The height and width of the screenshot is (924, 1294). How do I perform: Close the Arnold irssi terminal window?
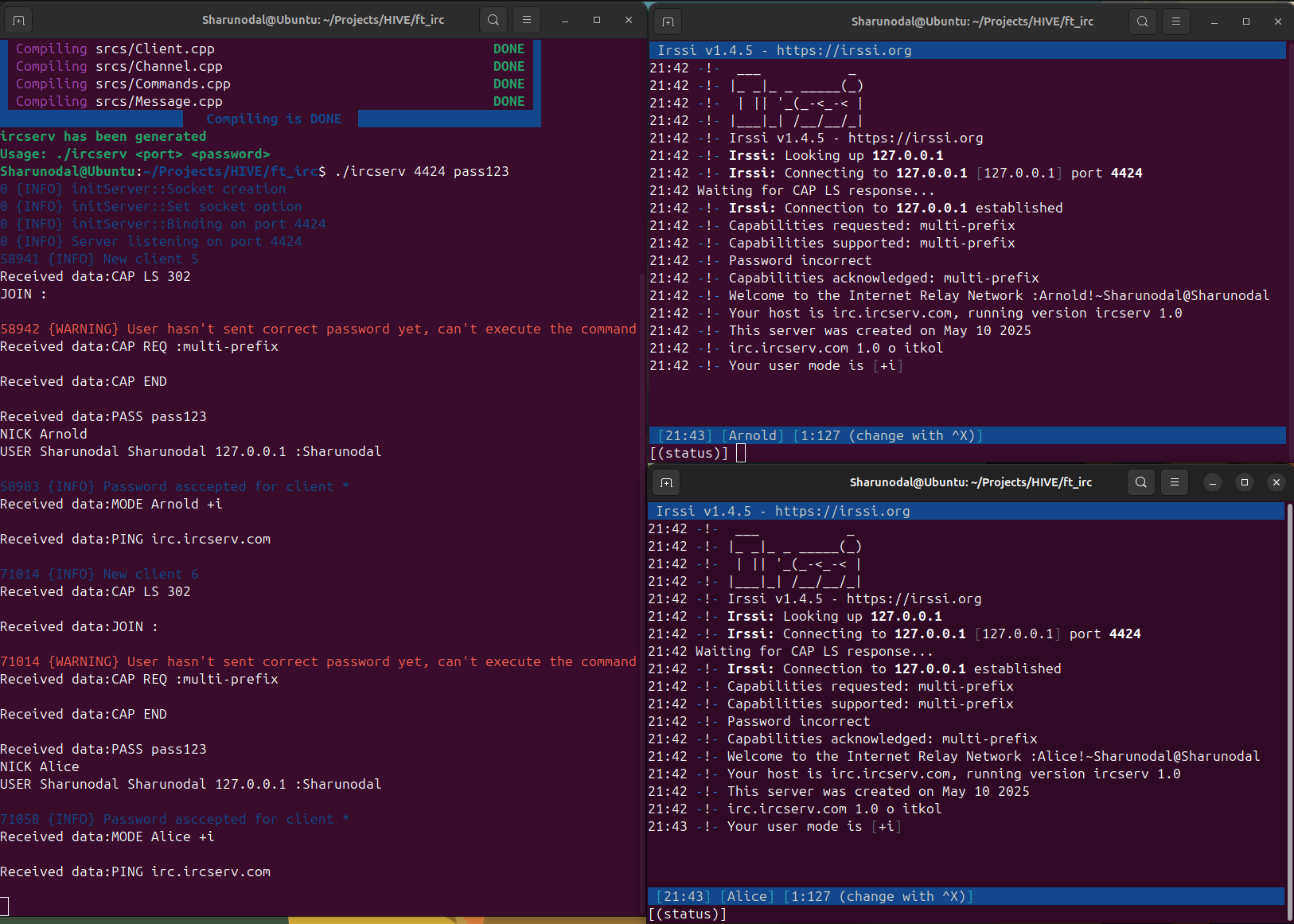[1278, 21]
